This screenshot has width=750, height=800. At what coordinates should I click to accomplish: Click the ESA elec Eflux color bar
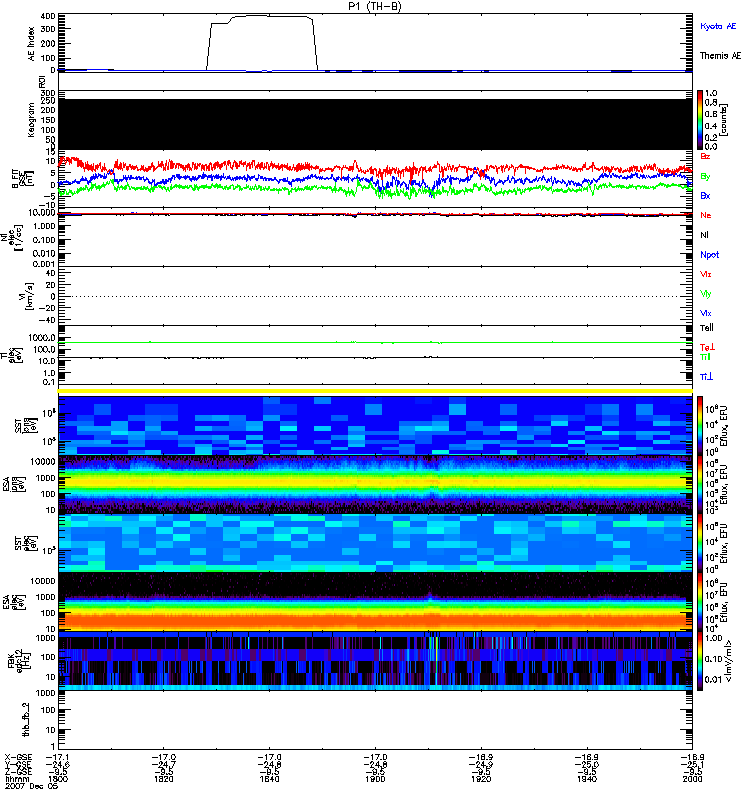point(700,602)
